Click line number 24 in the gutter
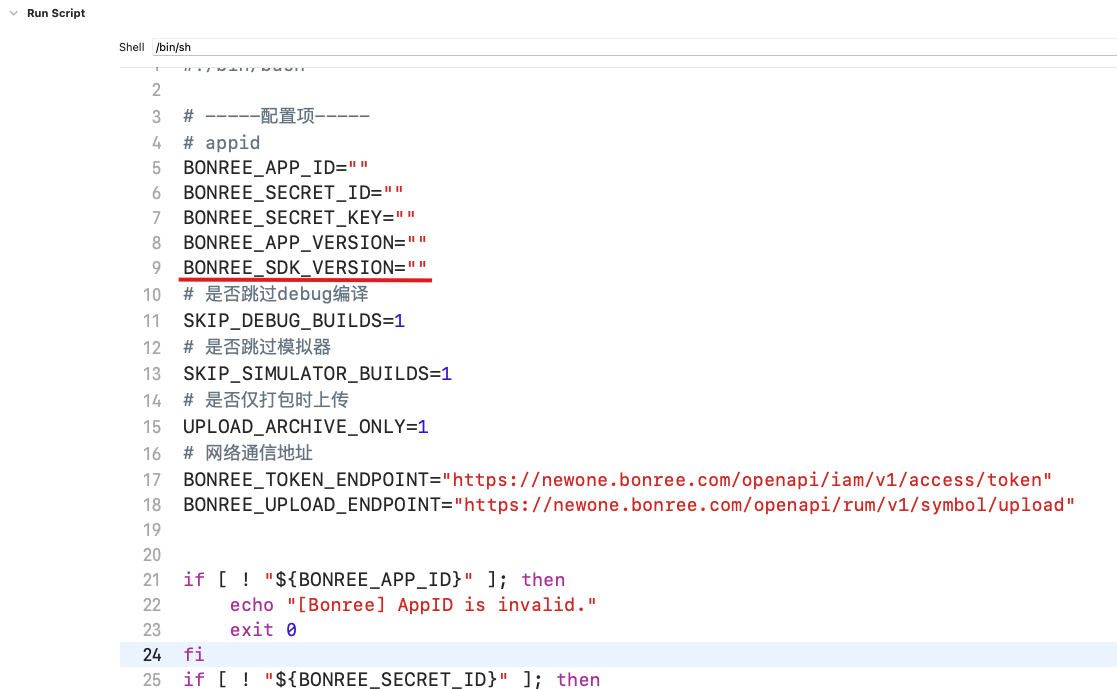Screen dimensions: 1117x689 point(151,655)
